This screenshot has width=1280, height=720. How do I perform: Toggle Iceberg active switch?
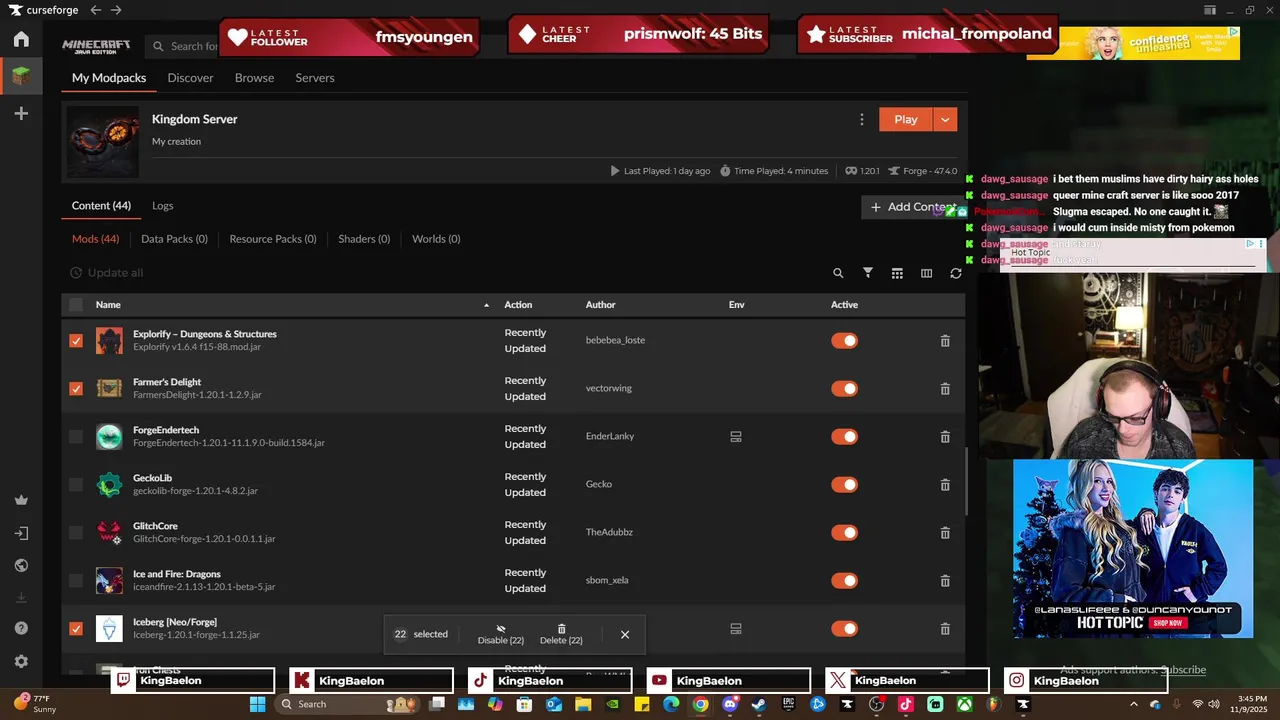click(845, 629)
